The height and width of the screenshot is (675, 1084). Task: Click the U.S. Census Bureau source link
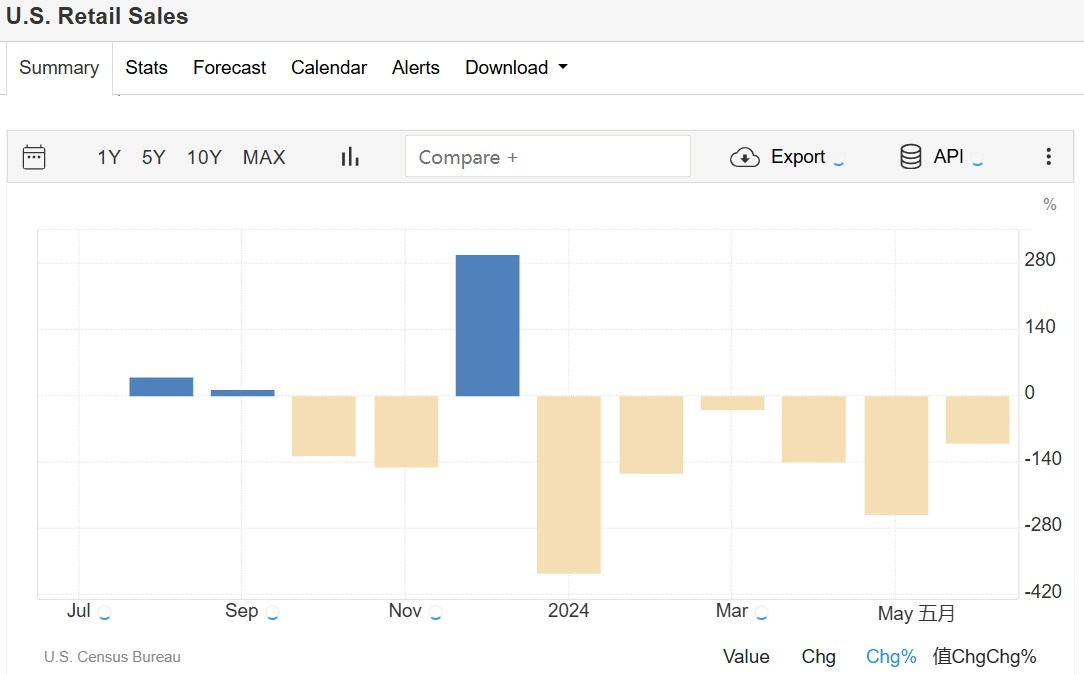tap(112, 657)
